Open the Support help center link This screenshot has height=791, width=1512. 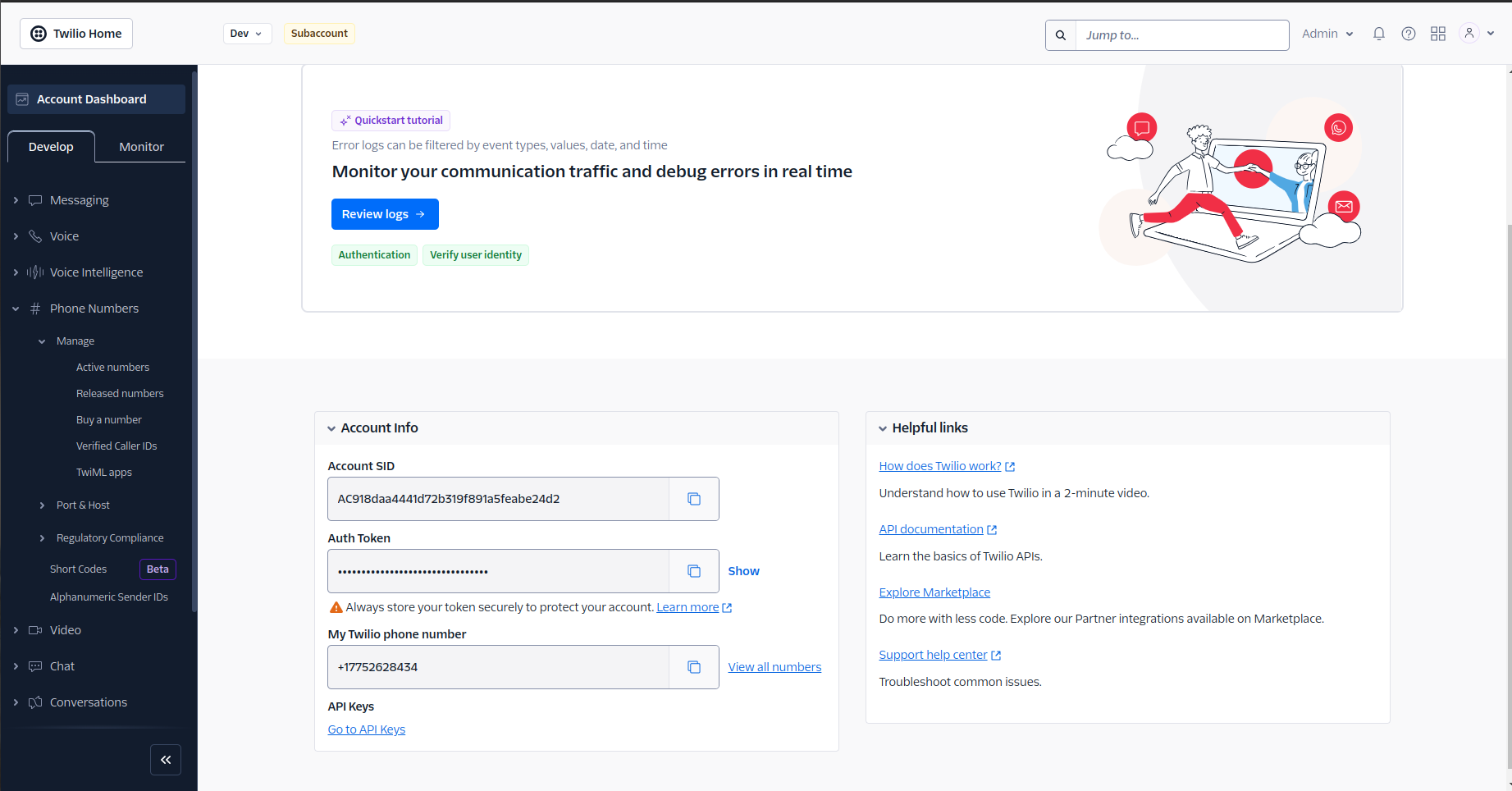[x=940, y=655]
